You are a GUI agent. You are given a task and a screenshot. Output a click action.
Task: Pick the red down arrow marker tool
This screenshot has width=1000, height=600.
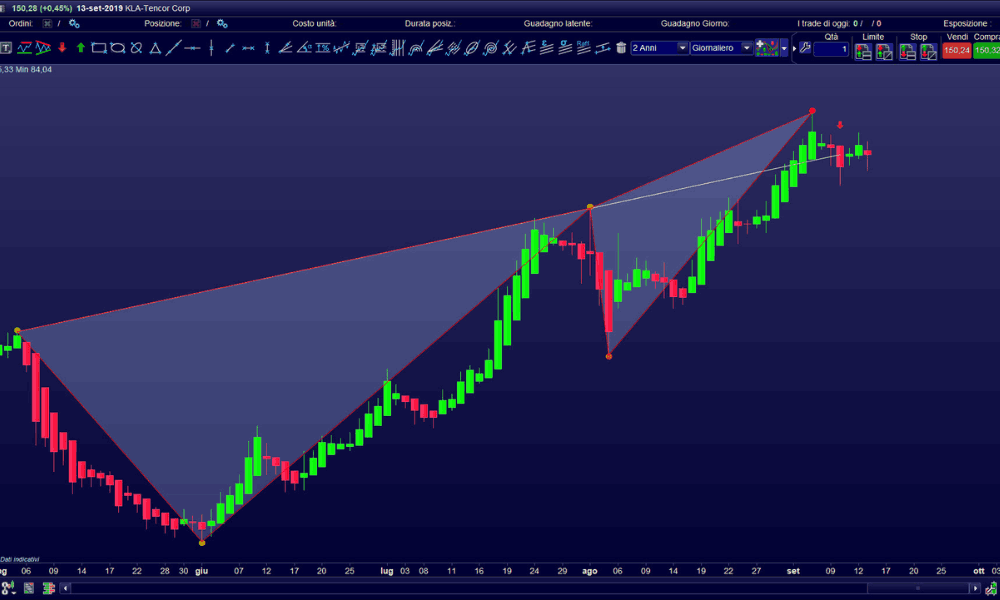[62, 47]
